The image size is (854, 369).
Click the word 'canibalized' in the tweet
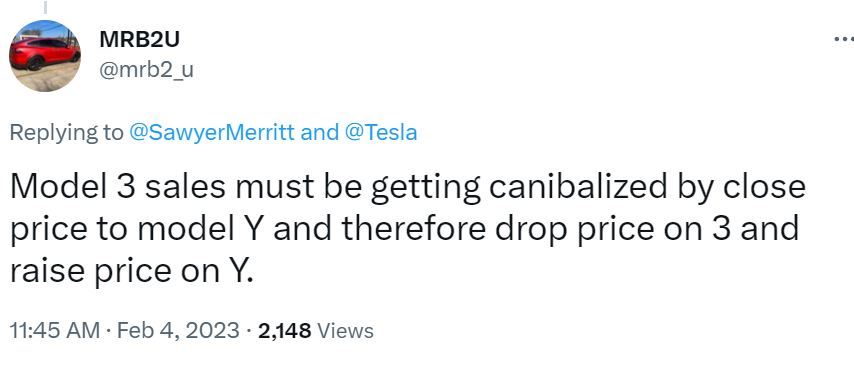(x=578, y=187)
